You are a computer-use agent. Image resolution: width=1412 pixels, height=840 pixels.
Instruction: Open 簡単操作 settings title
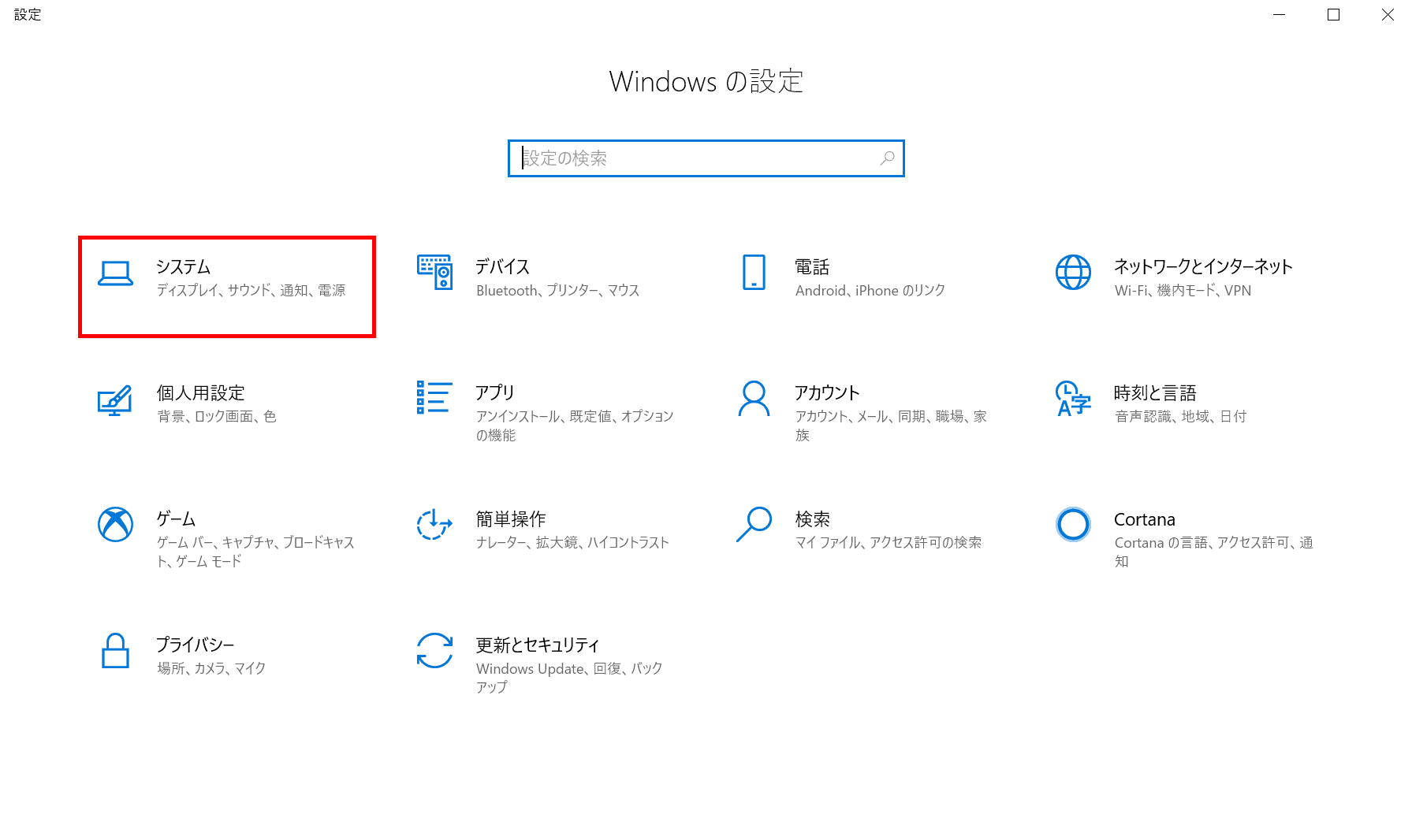click(x=511, y=519)
